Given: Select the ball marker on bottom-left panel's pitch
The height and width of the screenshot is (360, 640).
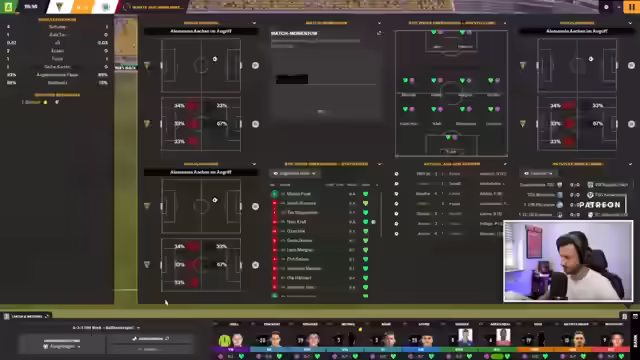Looking at the screenshot, I should pyautogui.click(x=215, y=200).
